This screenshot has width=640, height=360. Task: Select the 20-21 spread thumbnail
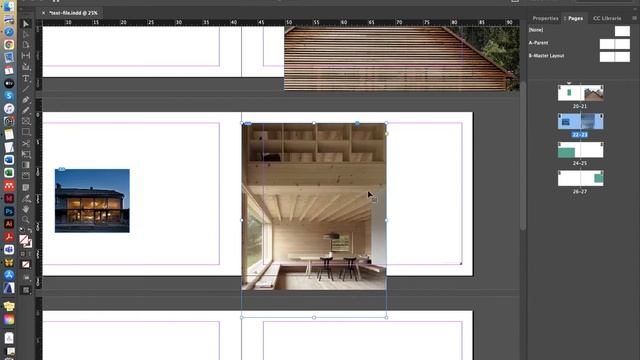coord(580,93)
